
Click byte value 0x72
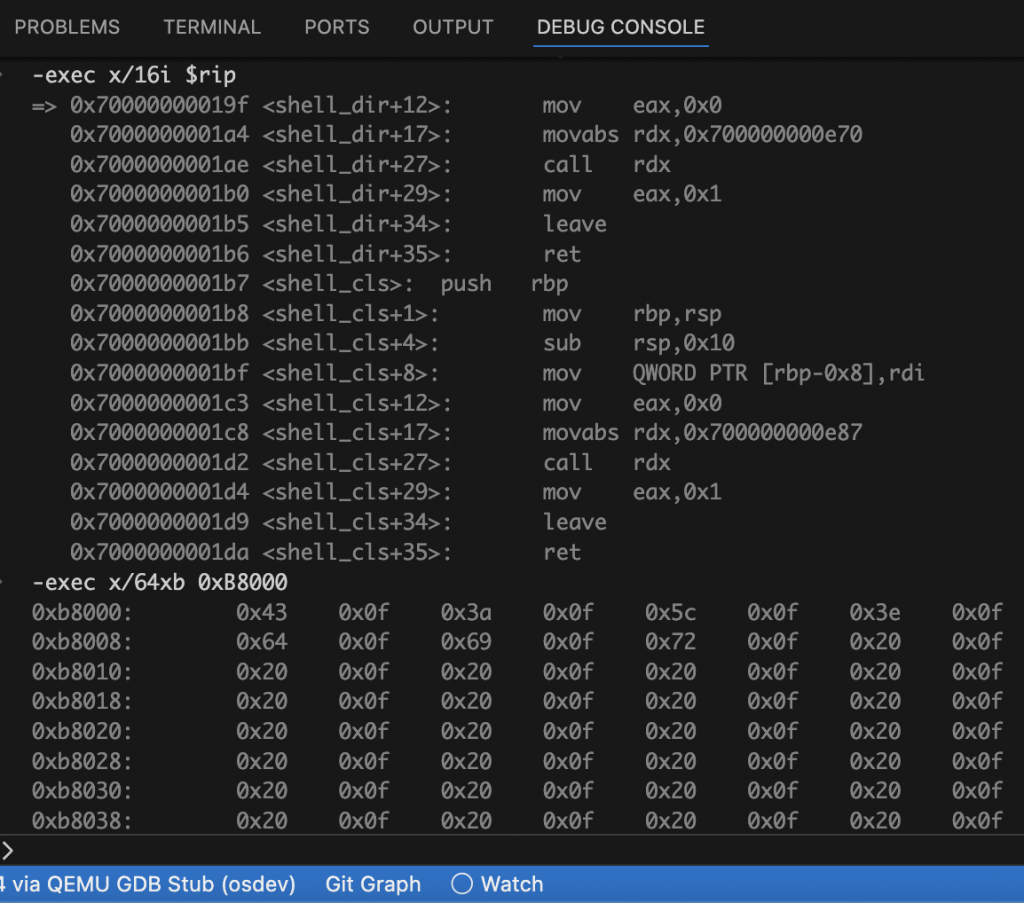pos(671,642)
